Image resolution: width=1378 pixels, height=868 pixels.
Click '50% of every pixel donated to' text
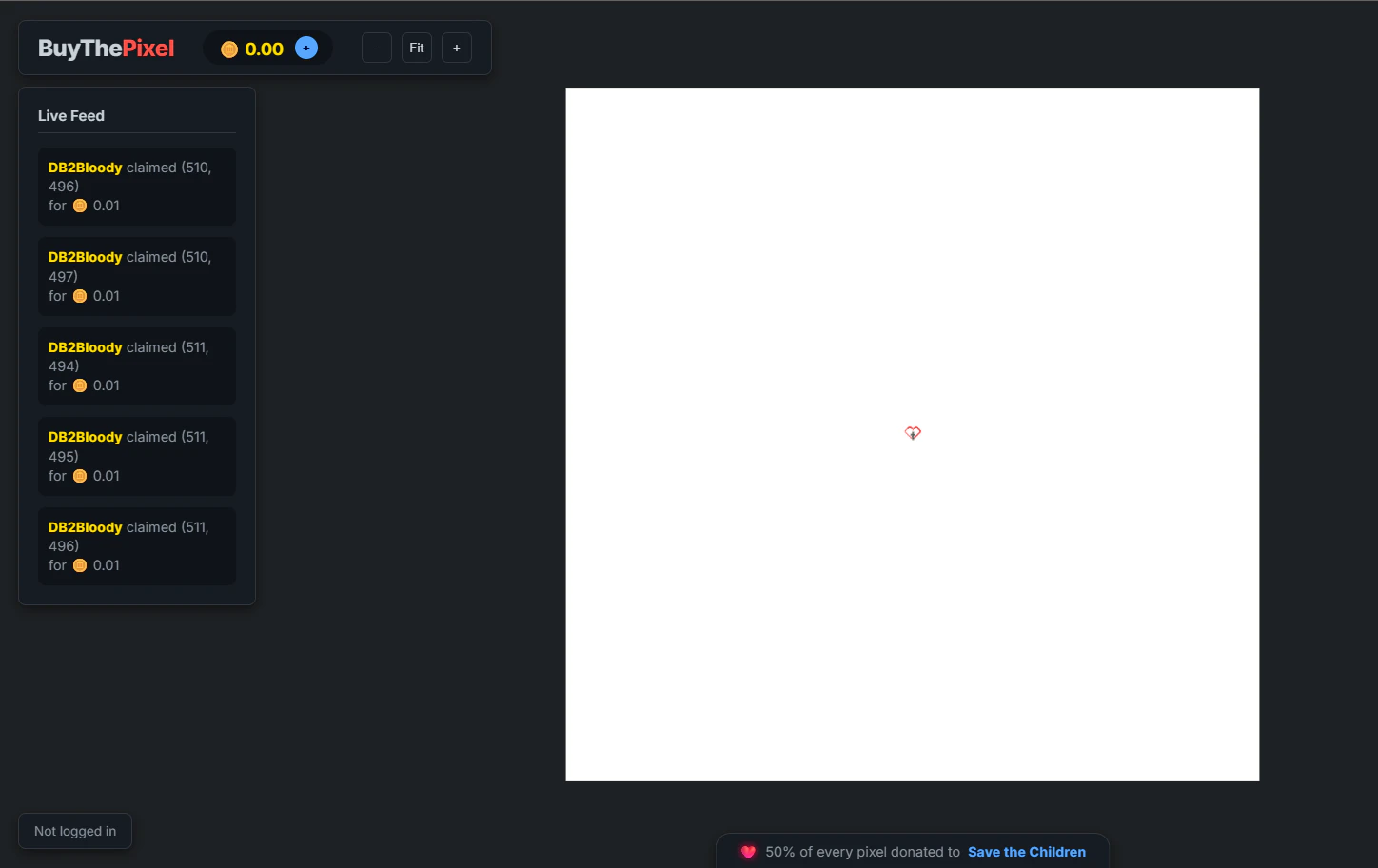863,852
